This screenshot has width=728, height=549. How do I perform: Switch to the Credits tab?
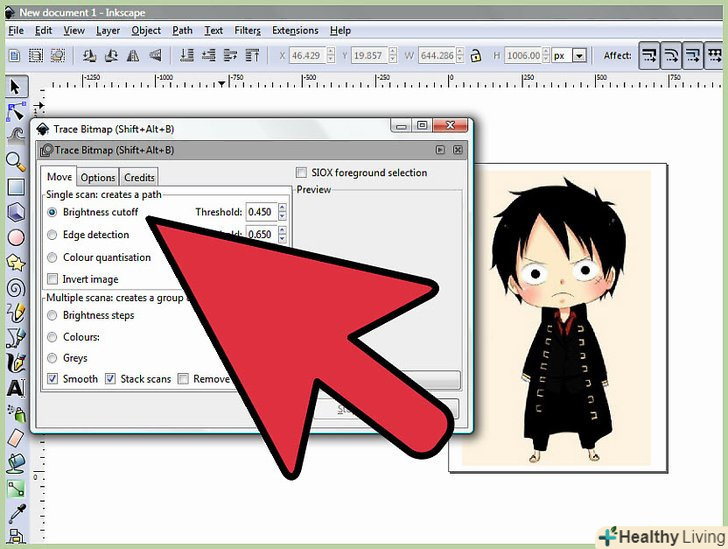click(x=139, y=177)
